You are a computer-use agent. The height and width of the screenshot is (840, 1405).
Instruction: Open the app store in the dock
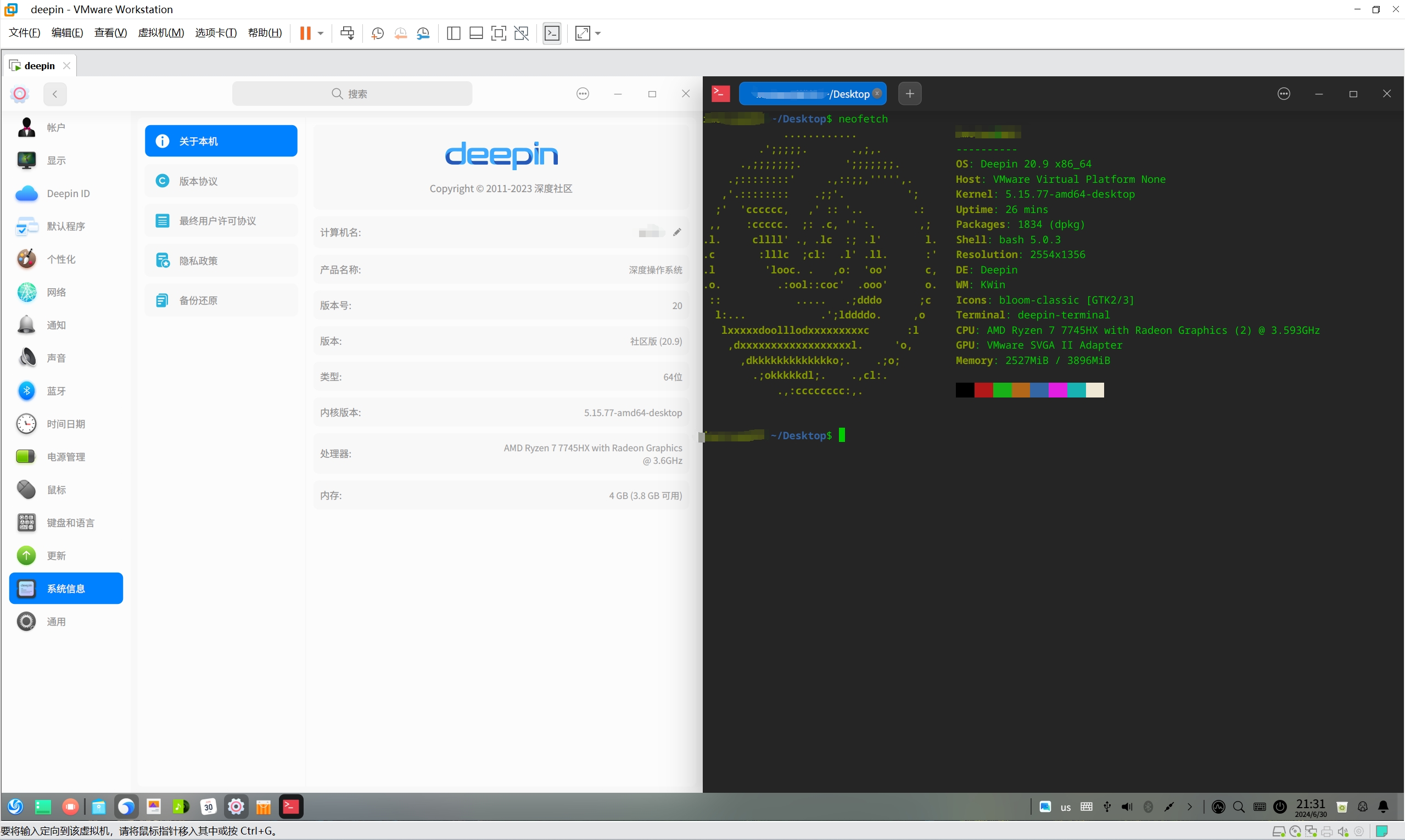[264, 807]
